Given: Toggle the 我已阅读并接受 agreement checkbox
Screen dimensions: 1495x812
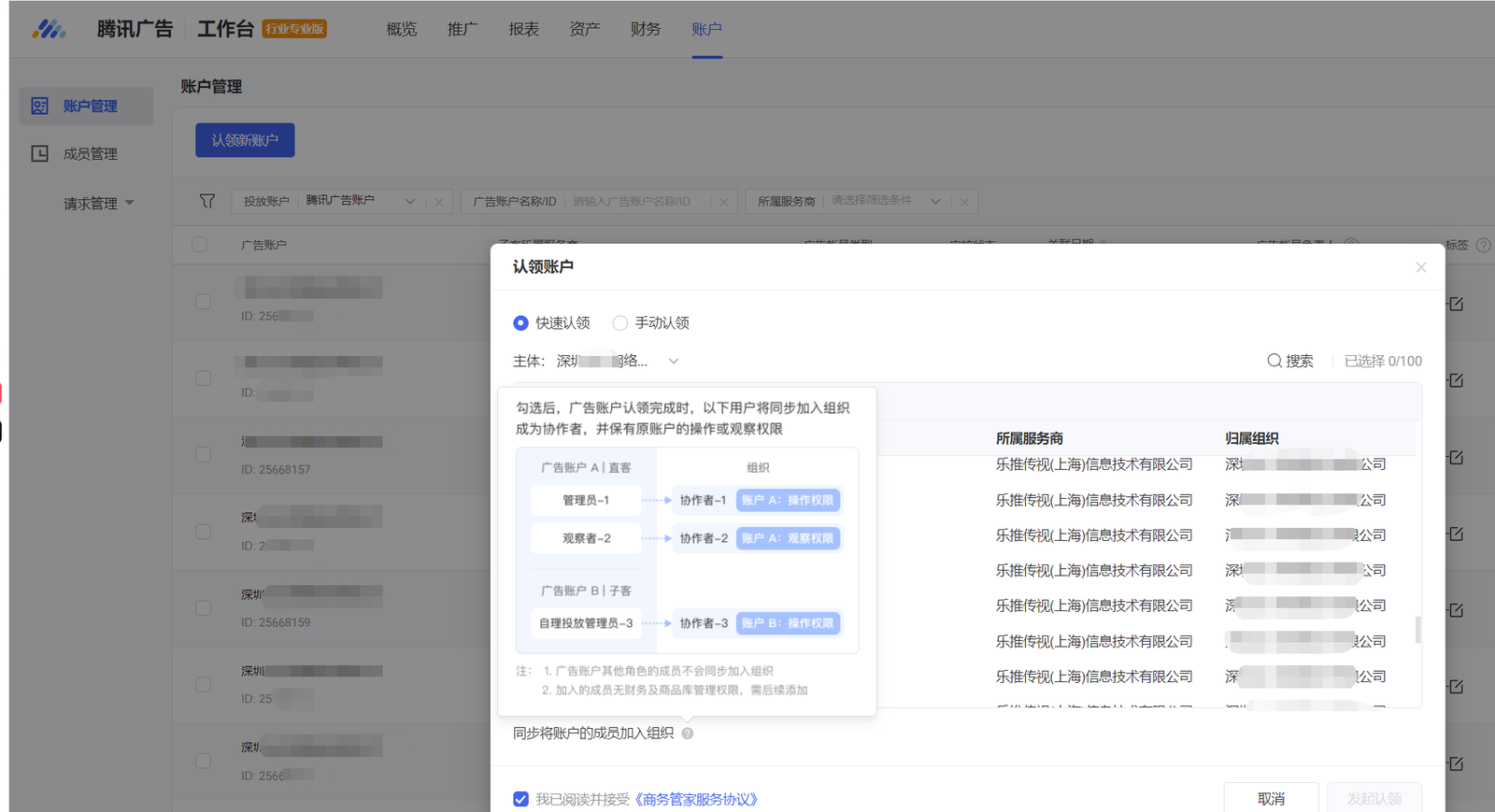Looking at the screenshot, I should coord(520,799).
